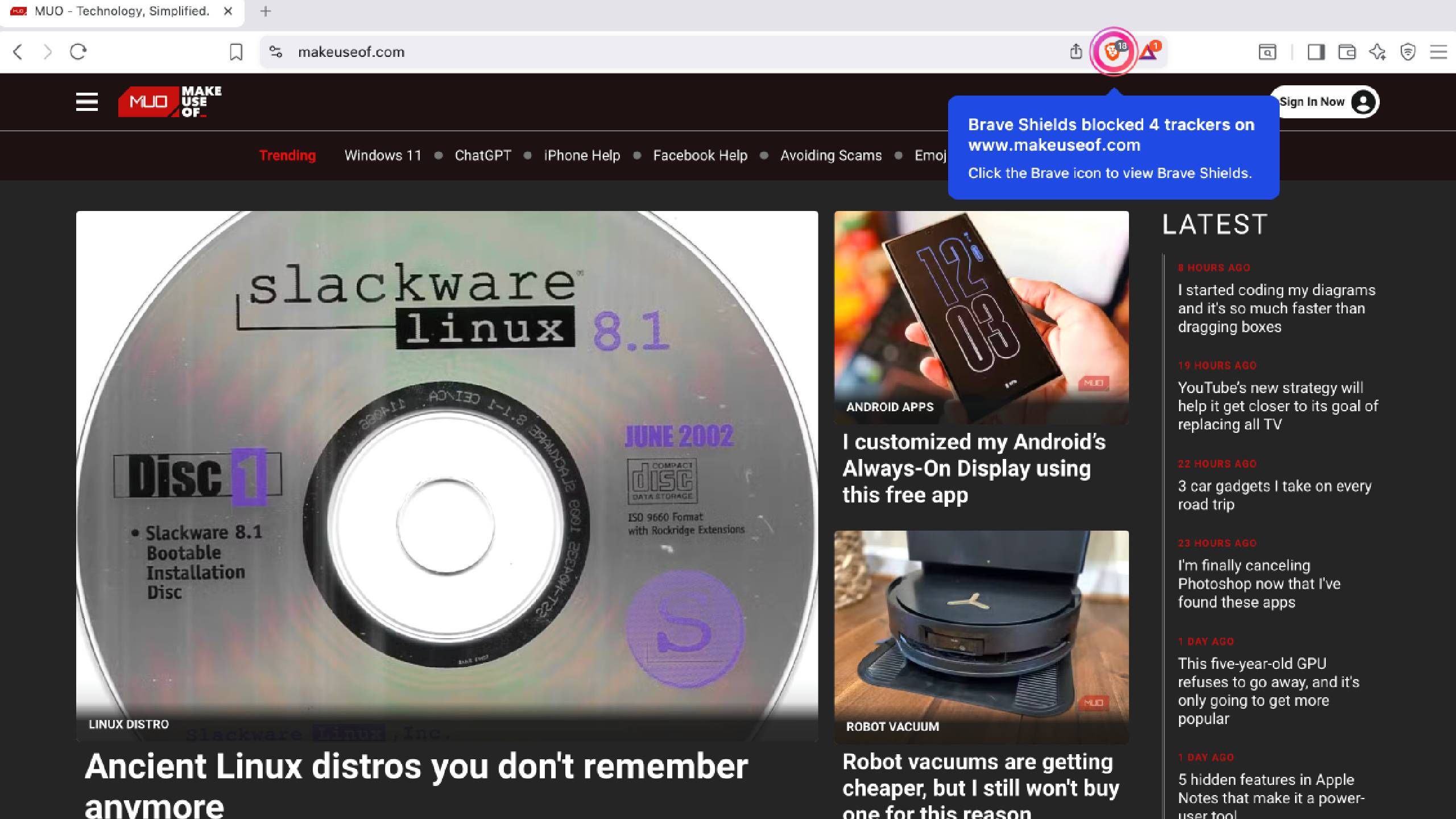
Task: Open the ChatGPT trending topic
Action: 483,155
